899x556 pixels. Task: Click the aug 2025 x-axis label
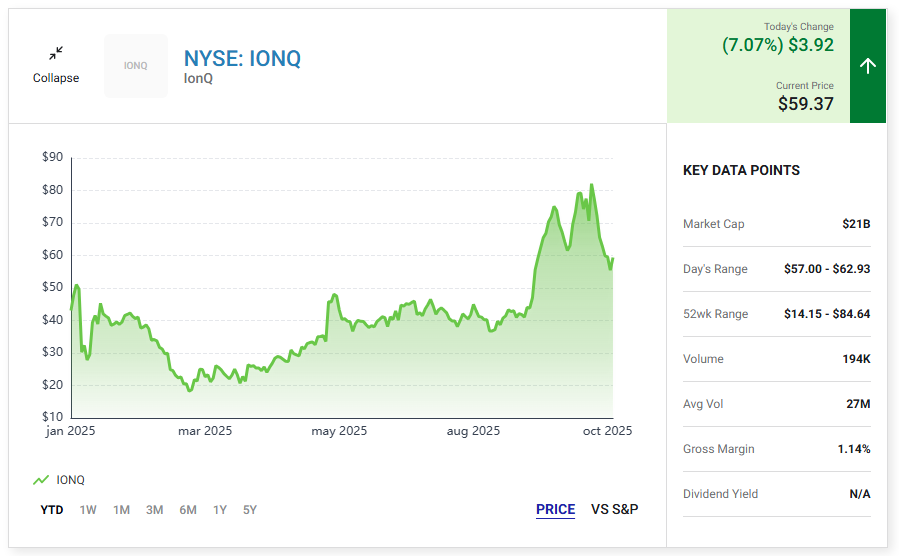(x=473, y=431)
